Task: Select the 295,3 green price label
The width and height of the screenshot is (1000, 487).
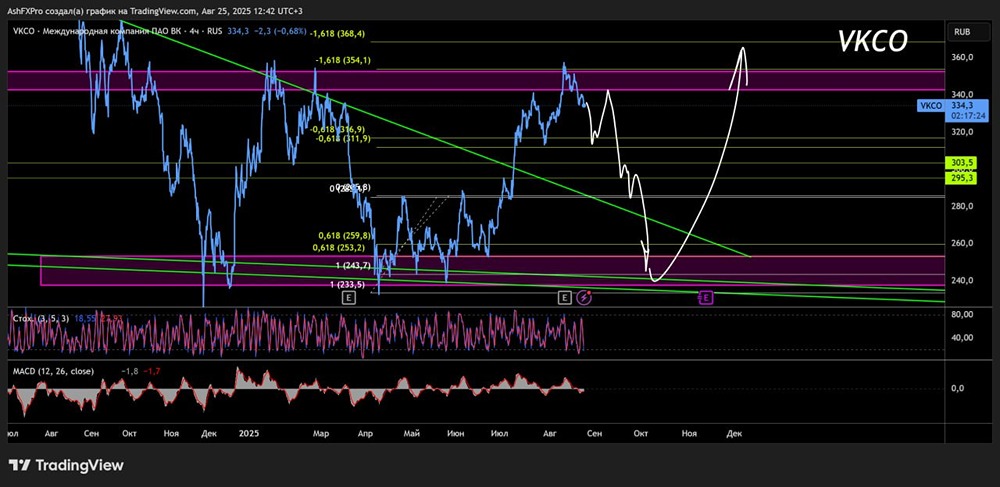Action: point(962,178)
